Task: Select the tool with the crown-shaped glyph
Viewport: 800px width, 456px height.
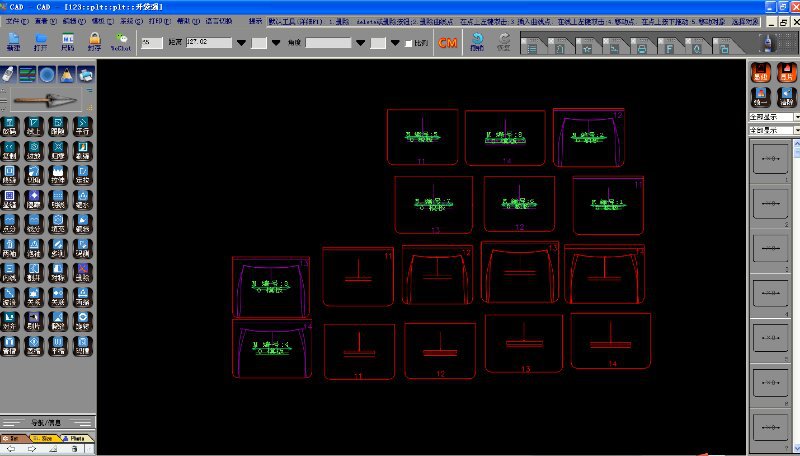Action: click(x=58, y=175)
